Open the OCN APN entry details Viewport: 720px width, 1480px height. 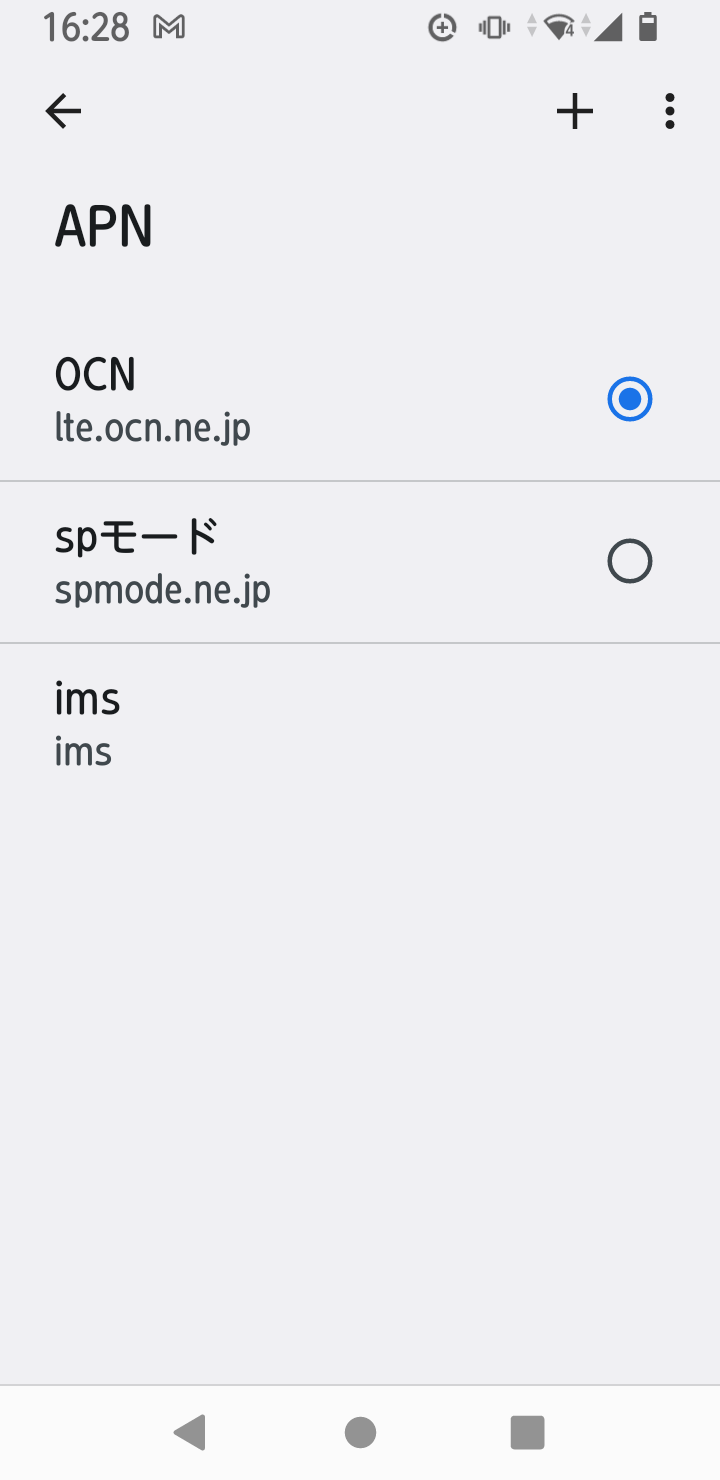[250, 398]
